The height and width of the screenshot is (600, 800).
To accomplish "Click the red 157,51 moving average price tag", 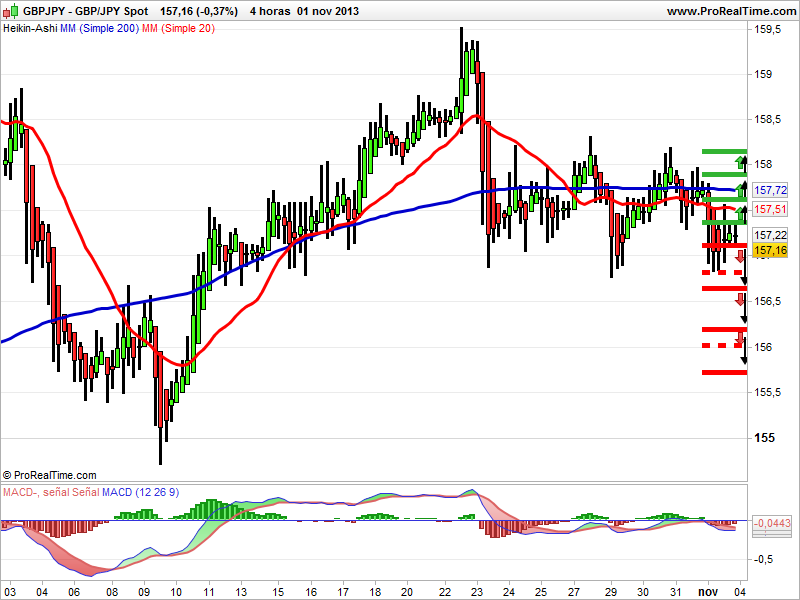I will point(770,209).
